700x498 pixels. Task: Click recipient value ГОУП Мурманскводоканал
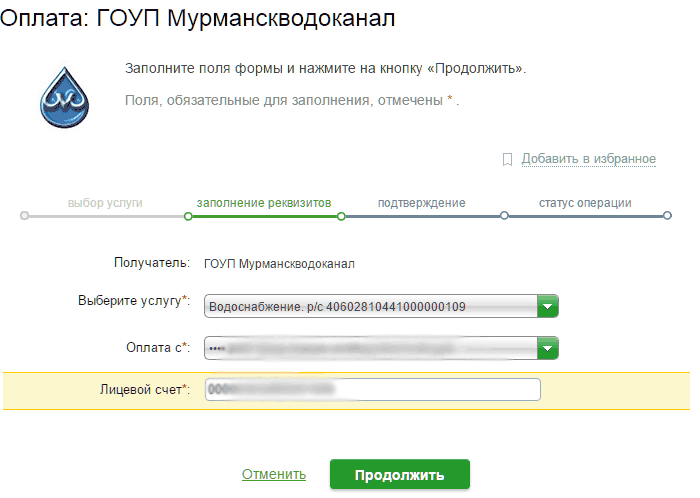[279, 264]
